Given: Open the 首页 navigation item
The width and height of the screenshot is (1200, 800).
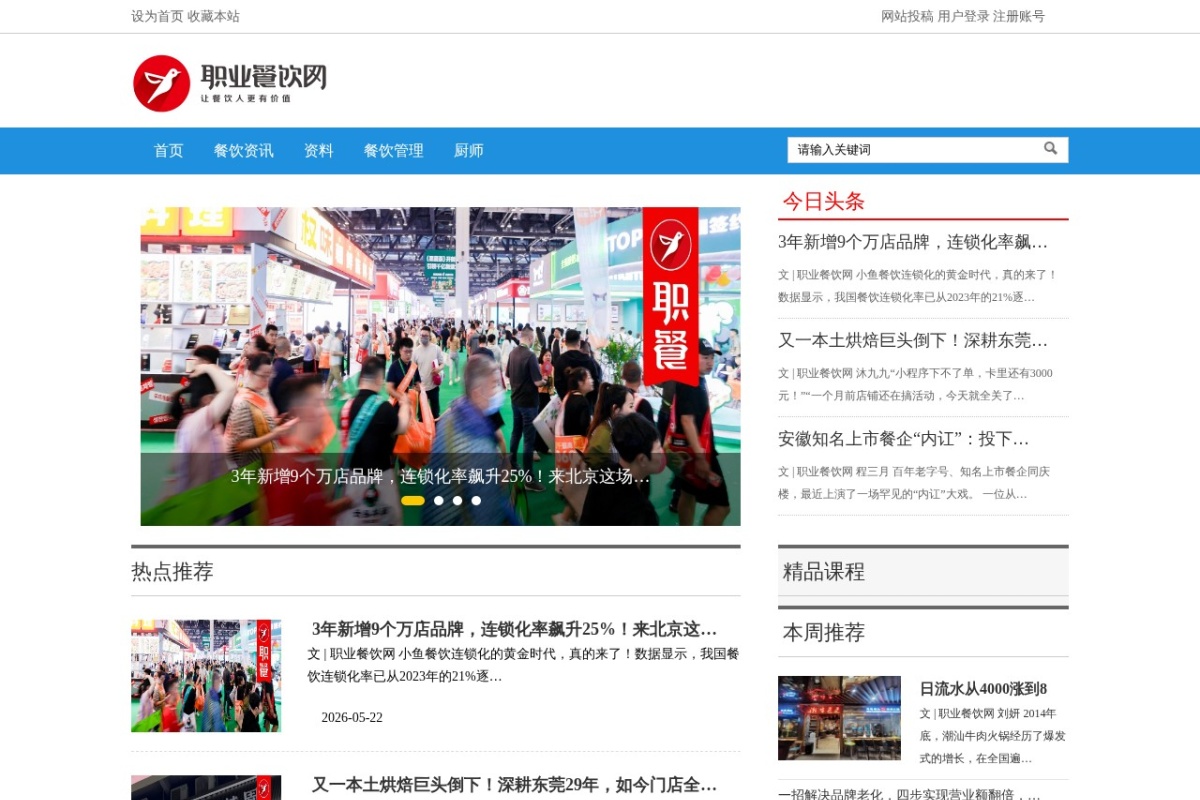Looking at the screenshot, I should [x=168, y=151].
